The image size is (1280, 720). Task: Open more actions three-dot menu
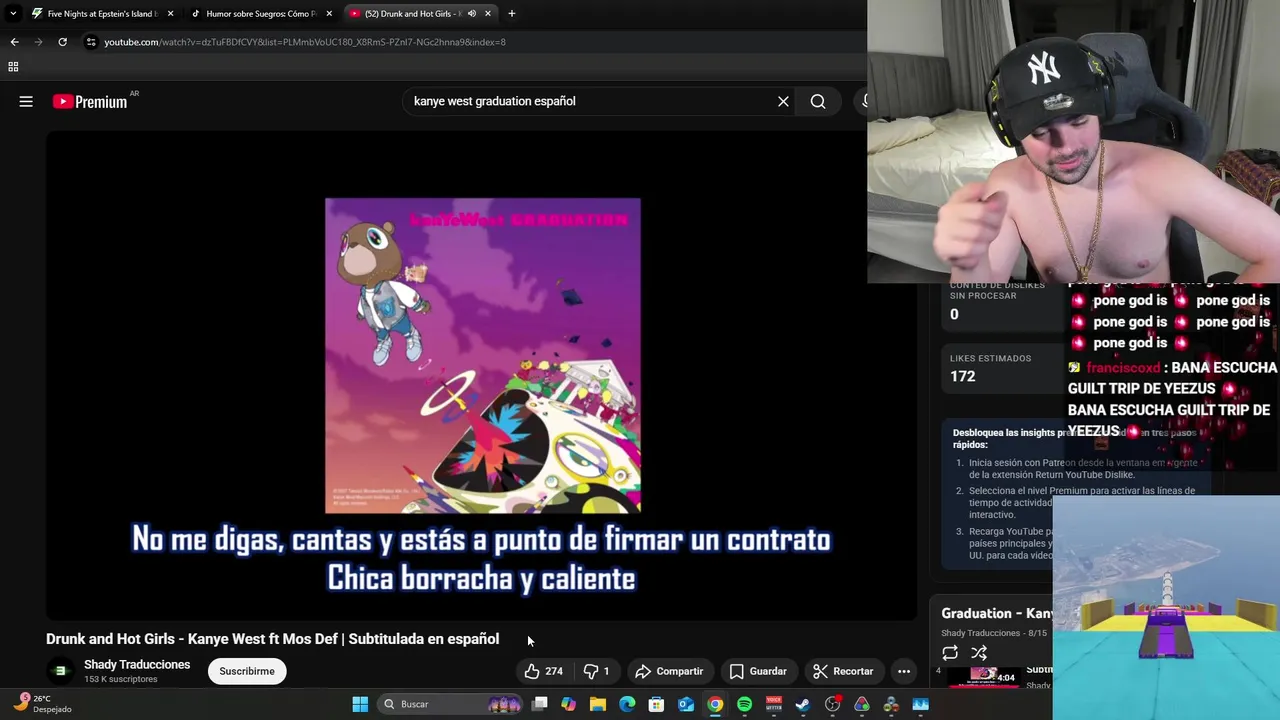(x=904, y=671)
